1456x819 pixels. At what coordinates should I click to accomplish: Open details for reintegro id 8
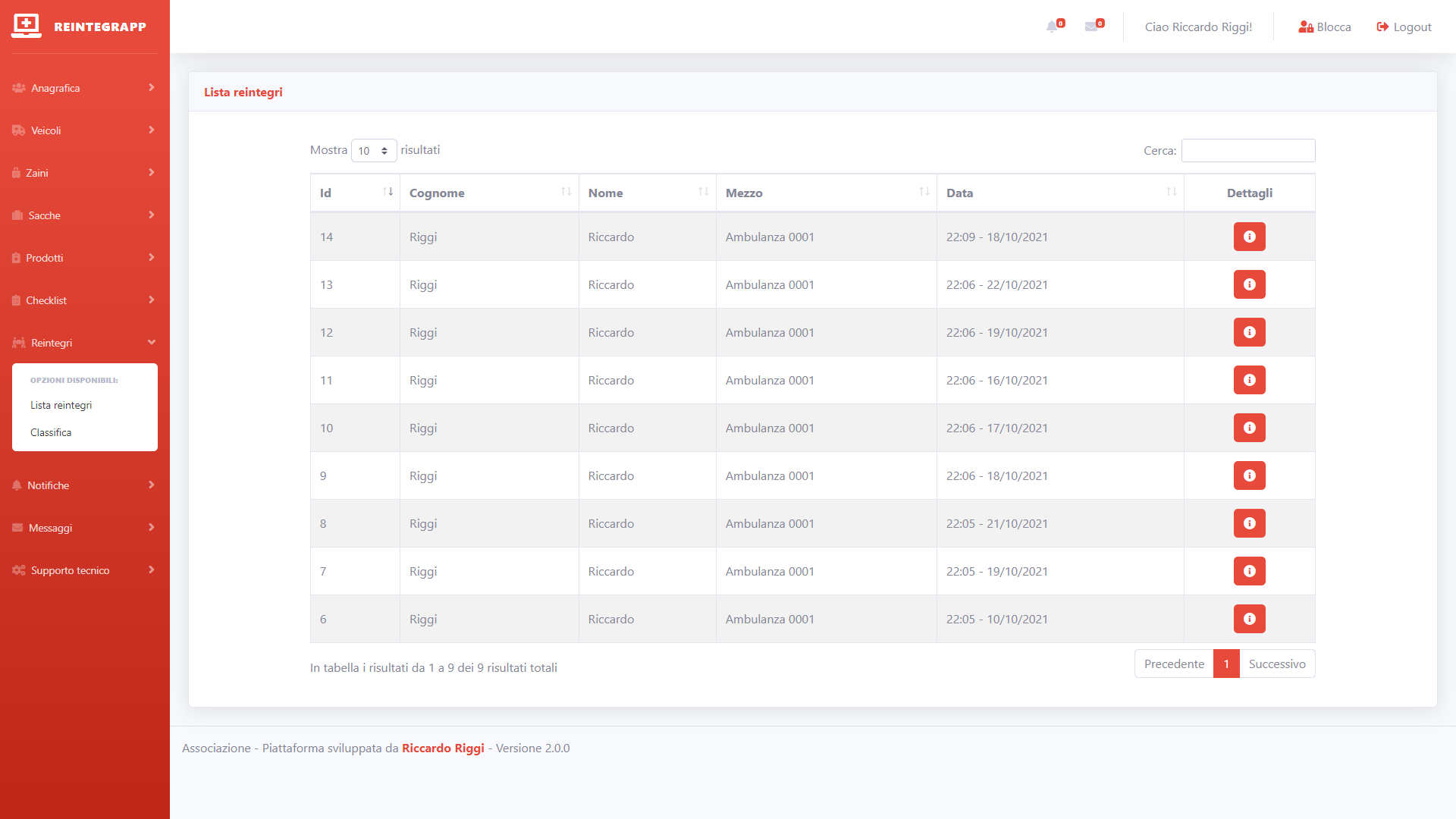coord(1250,523)
